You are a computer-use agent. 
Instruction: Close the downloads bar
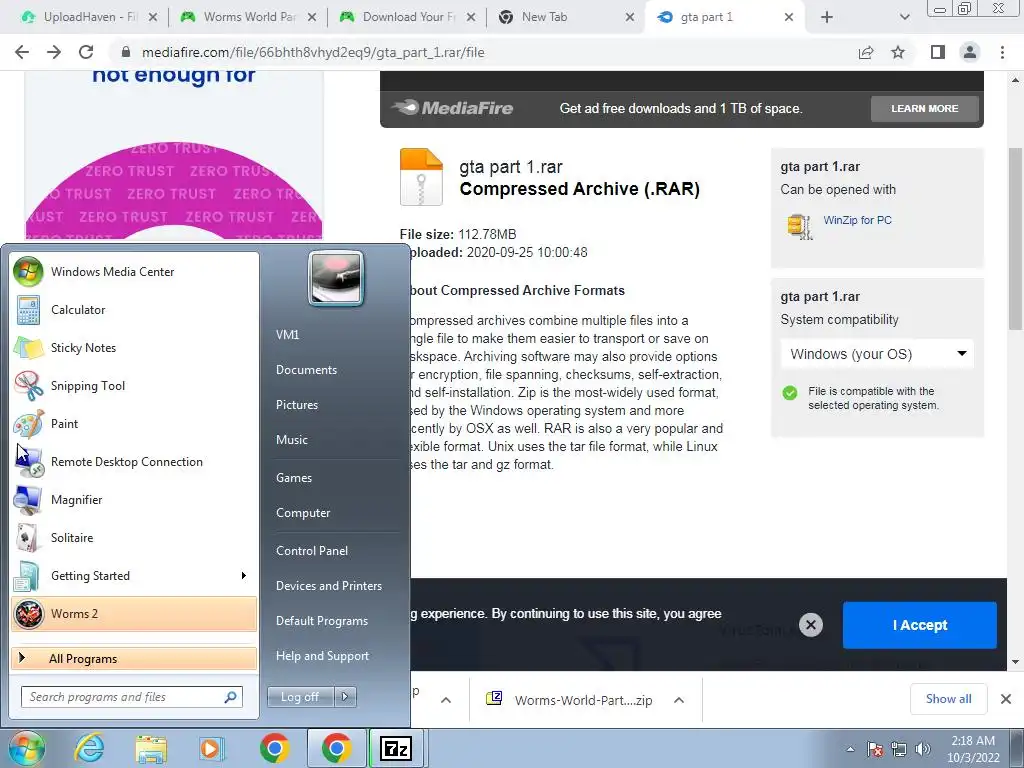click(1006, 699)
